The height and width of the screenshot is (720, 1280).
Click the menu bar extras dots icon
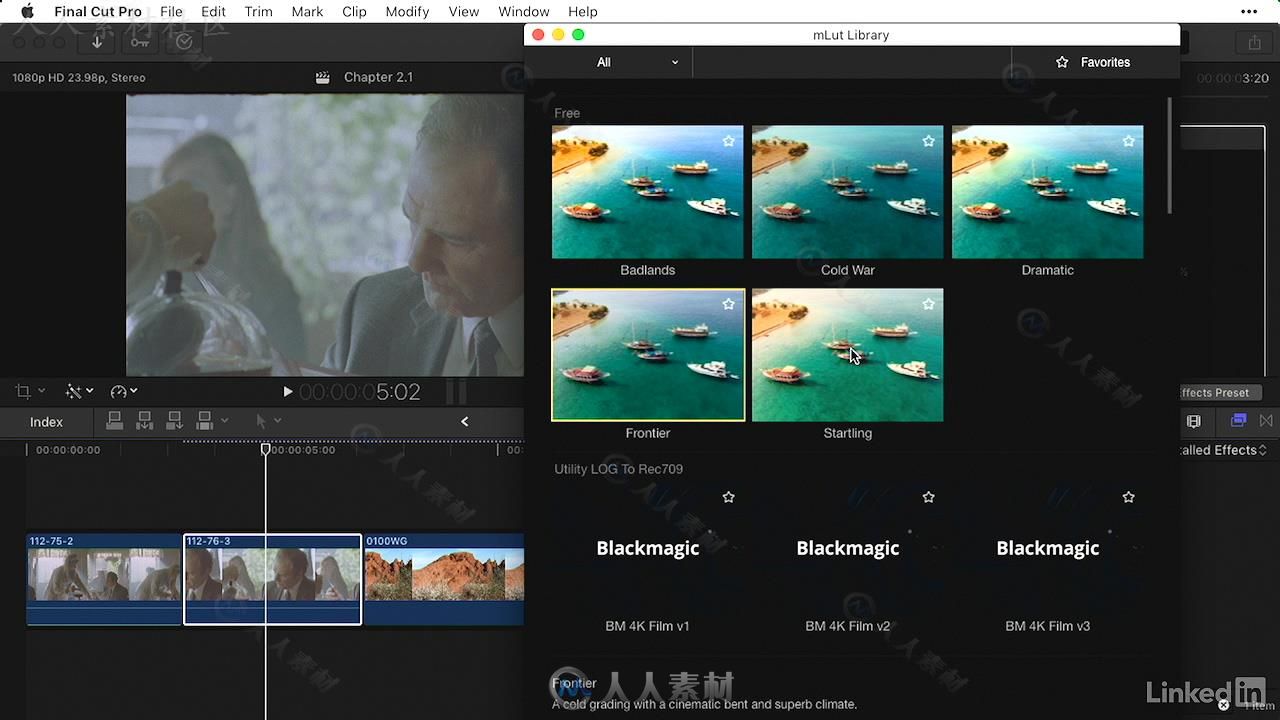1249,12
